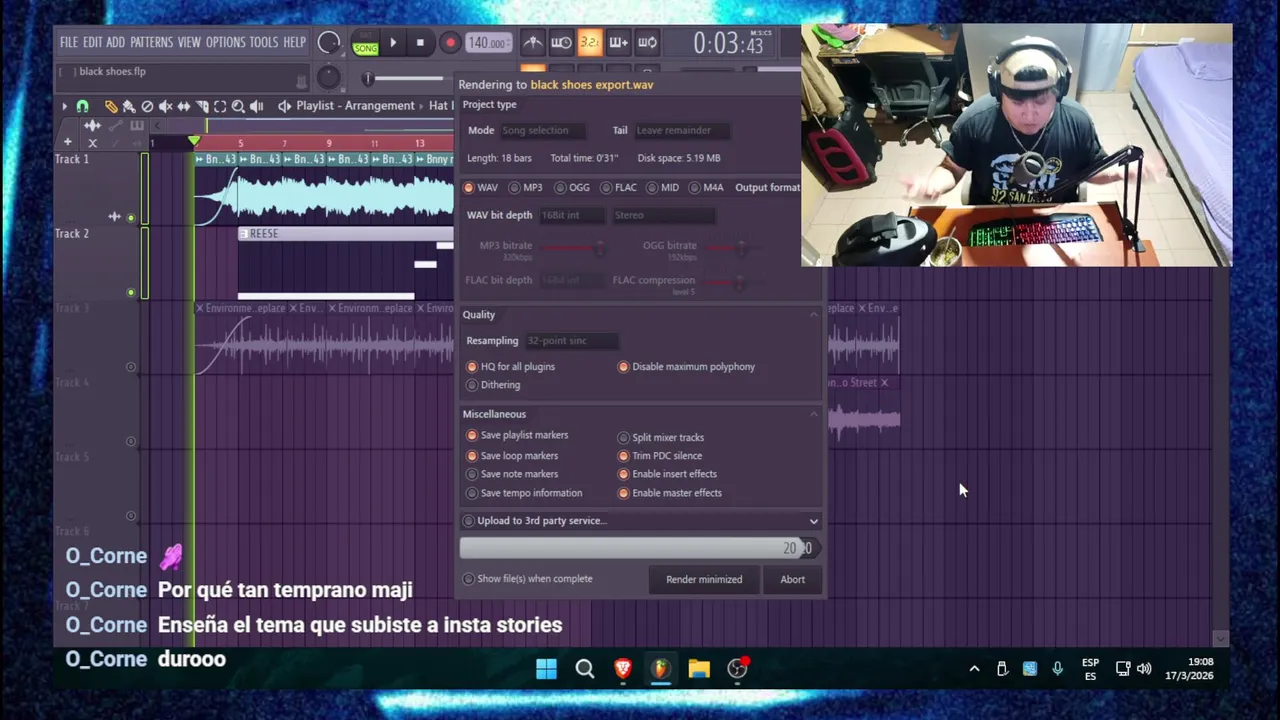
Task: Toggle the overdub/blend recording icon
Action: click(x=618, y=42)
